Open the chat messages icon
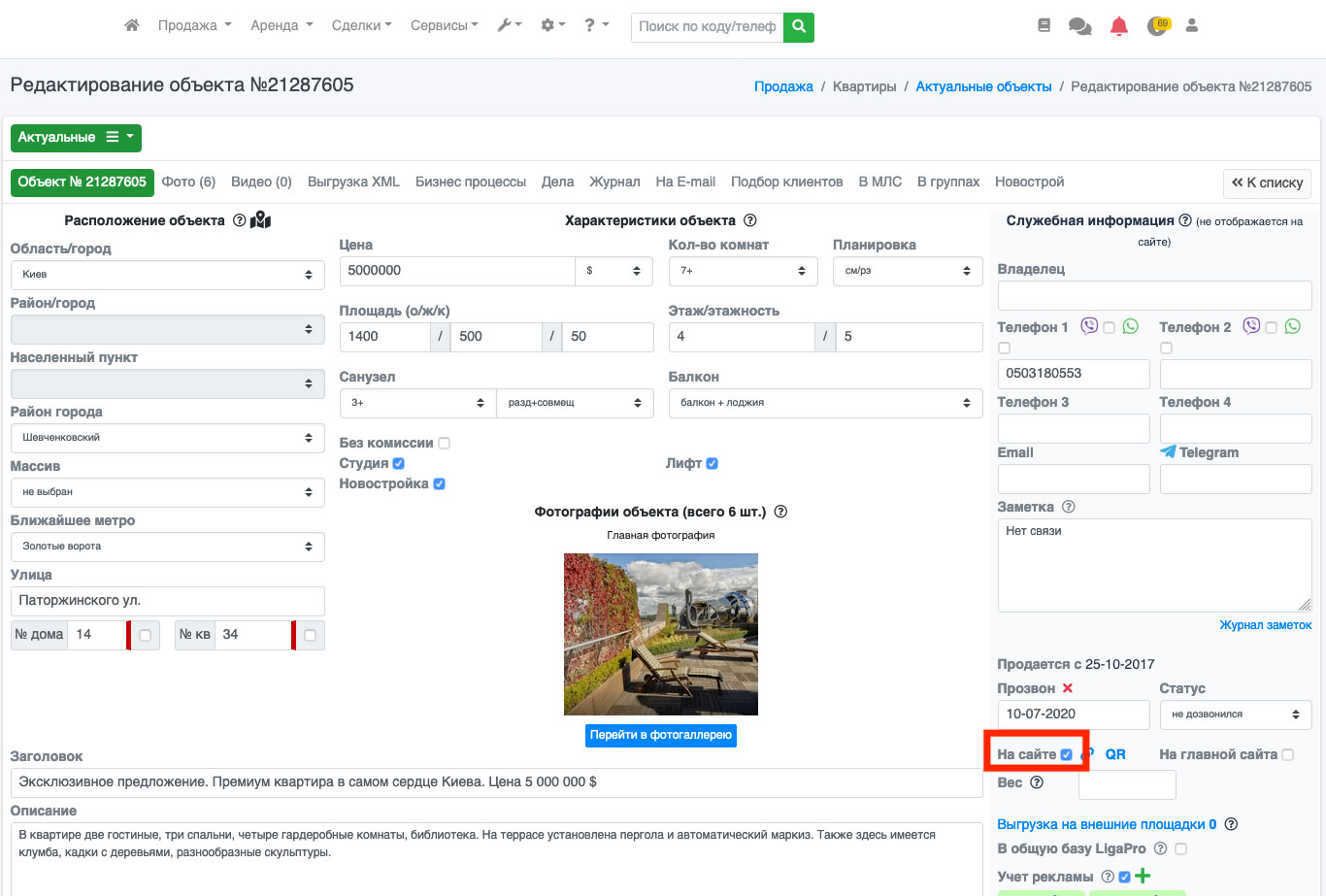 tap(1079, 26)
